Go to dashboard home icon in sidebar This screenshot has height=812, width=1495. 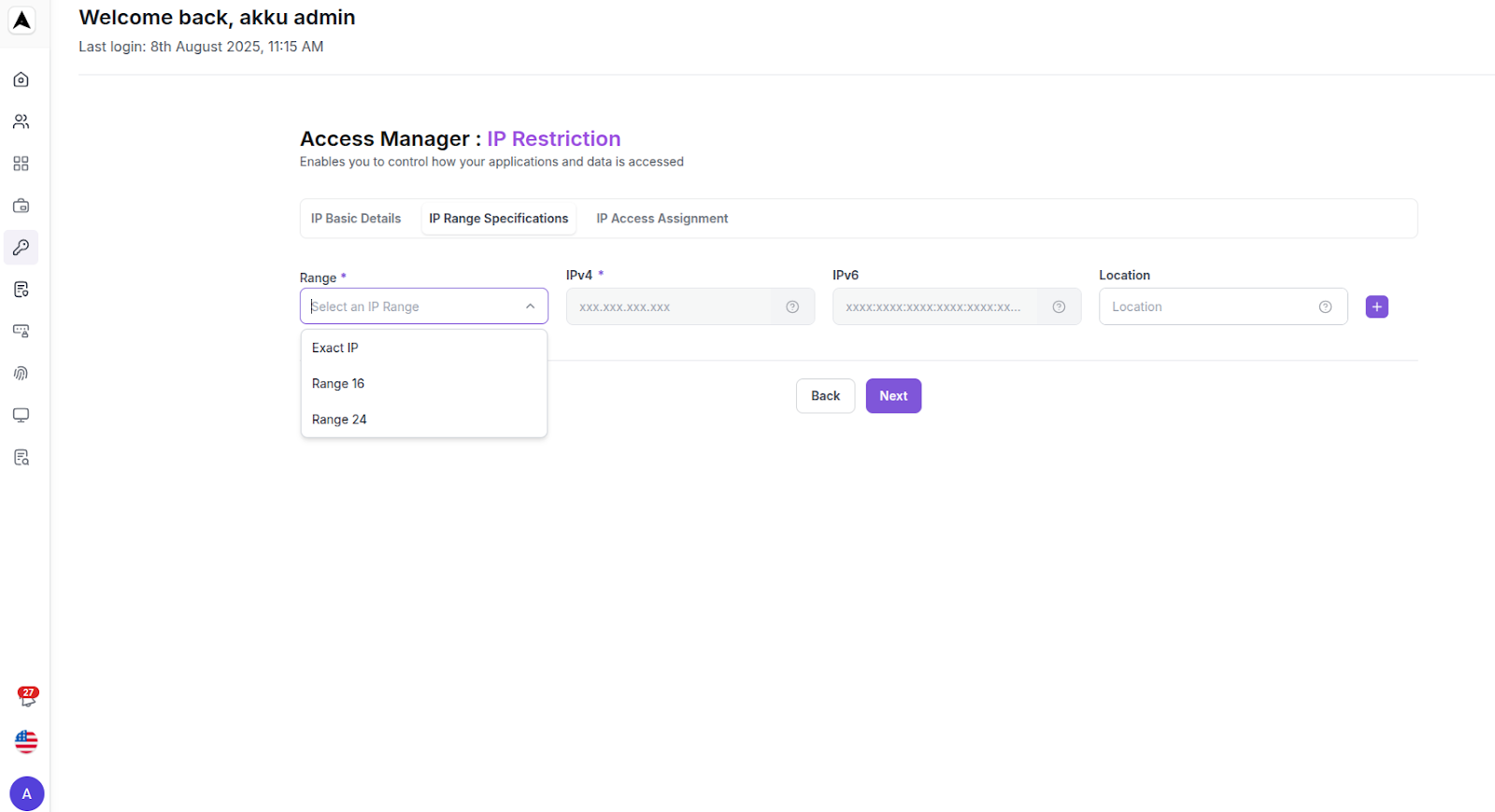pyautogui.click(x=21, y=79)
